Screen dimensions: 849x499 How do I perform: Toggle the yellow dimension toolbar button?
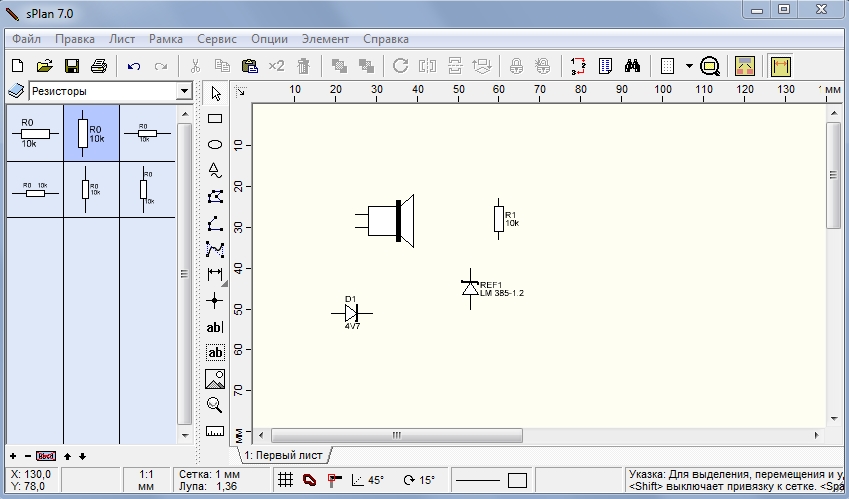(x=780, y=66)
